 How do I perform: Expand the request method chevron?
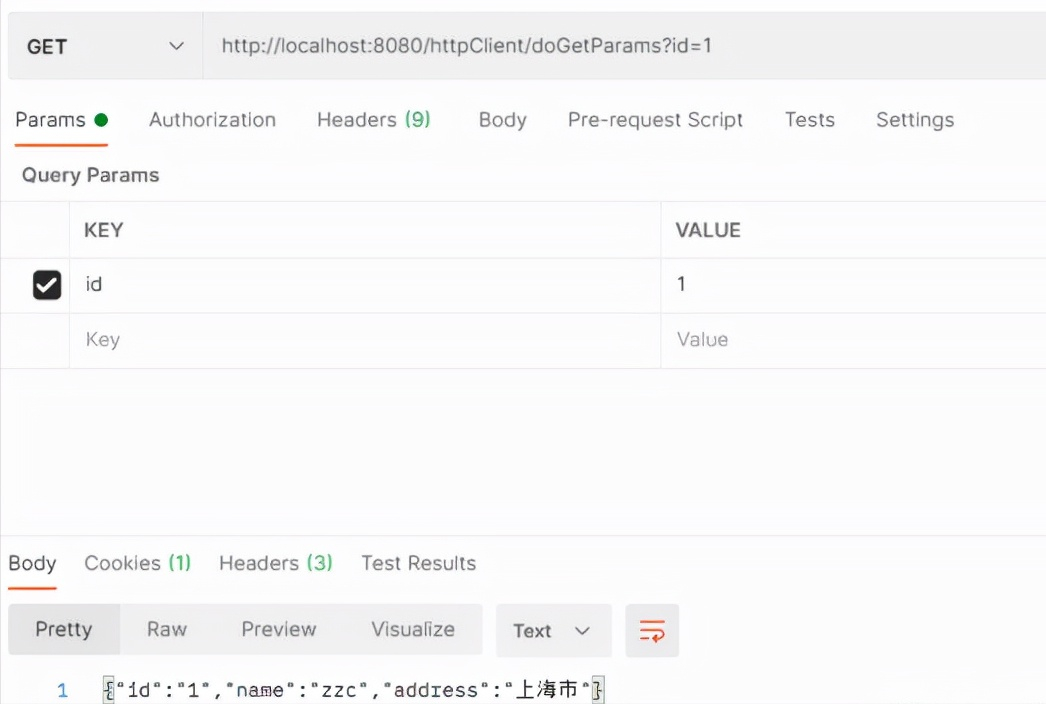(x=177, y=46)
